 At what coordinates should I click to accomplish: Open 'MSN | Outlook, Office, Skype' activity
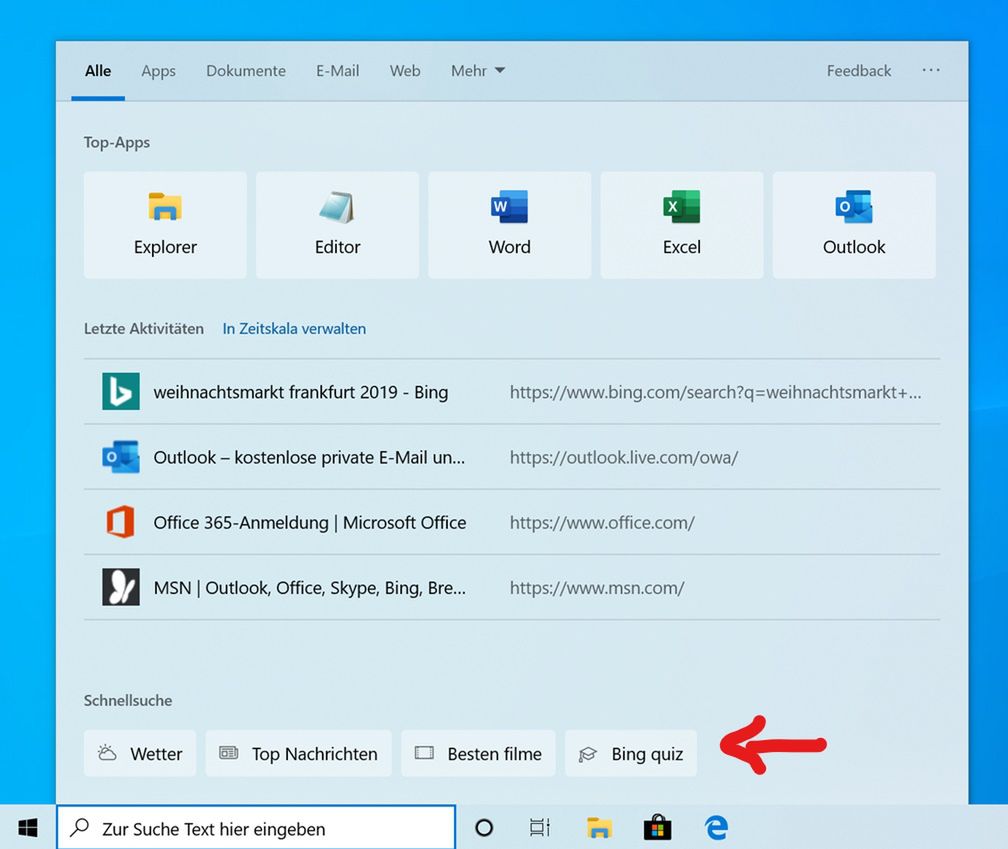click(512, 587)
